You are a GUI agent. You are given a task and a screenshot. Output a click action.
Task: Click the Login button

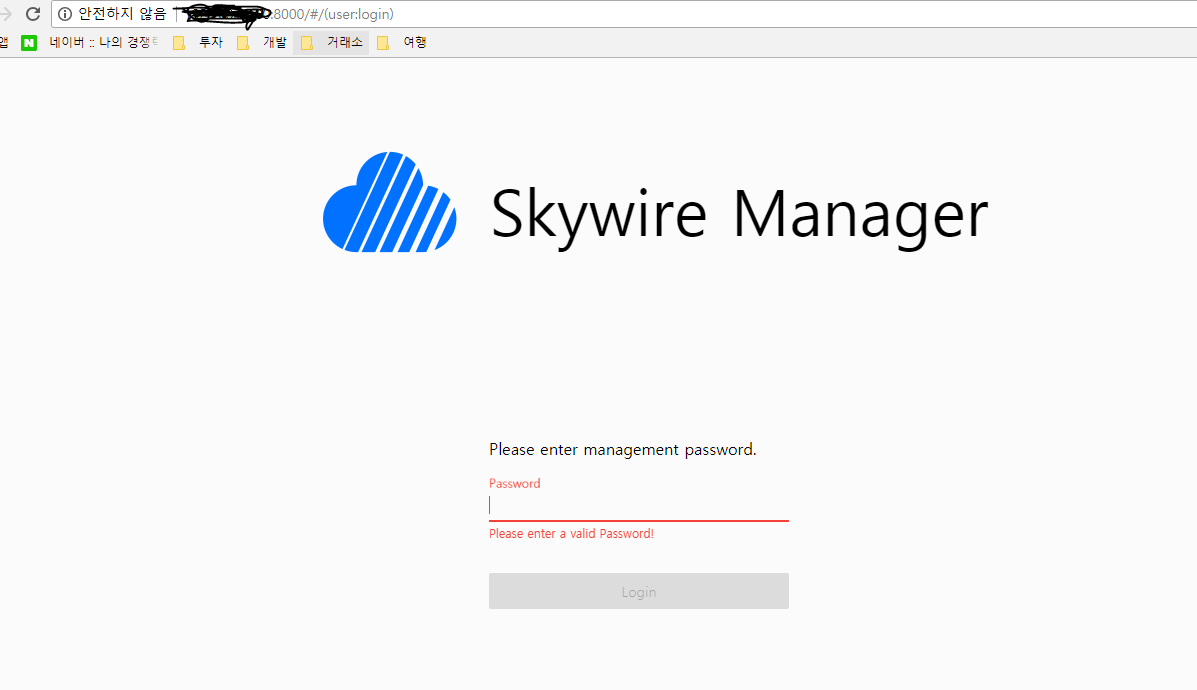point(638,591)
